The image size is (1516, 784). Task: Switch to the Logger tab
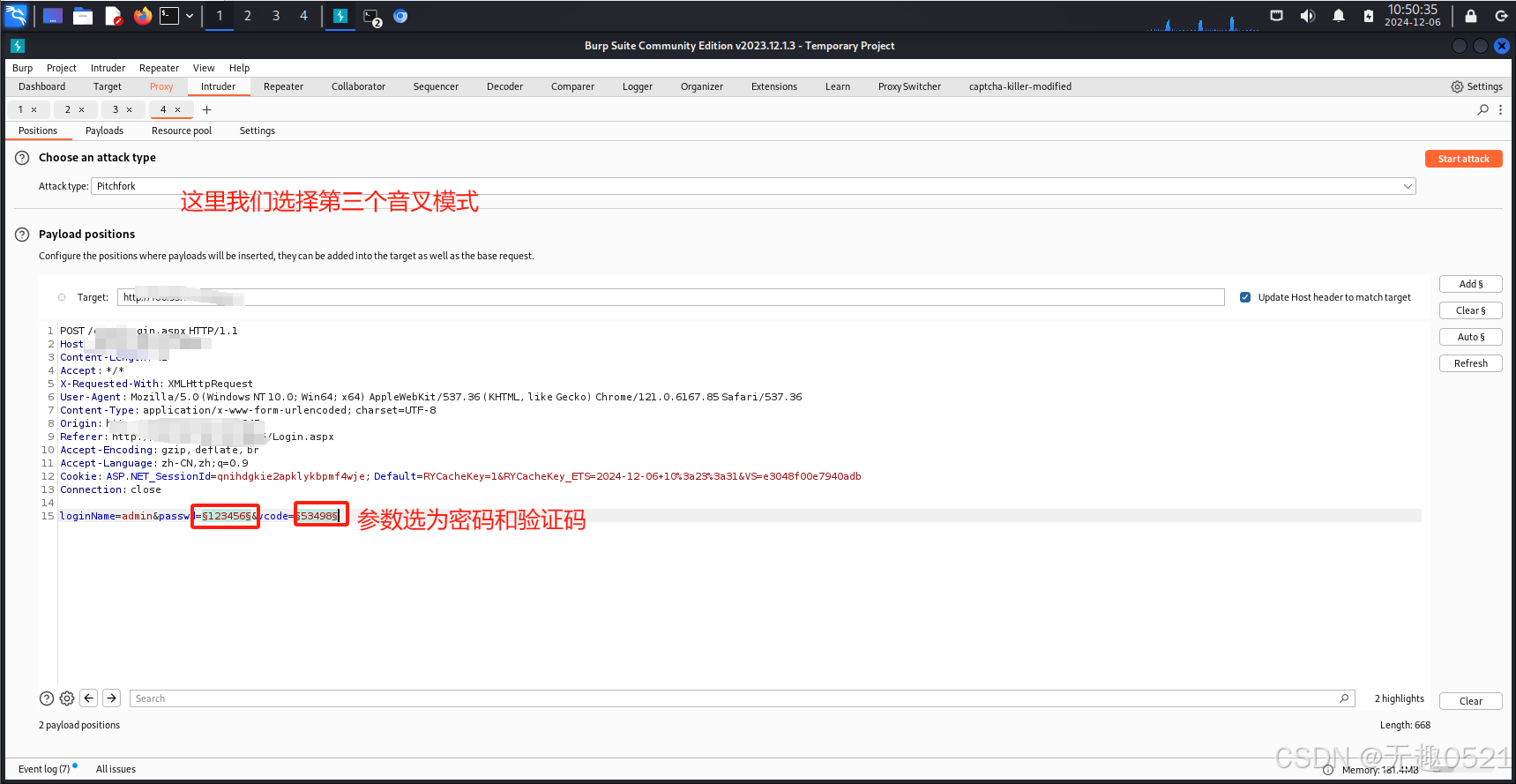(637, 86)
